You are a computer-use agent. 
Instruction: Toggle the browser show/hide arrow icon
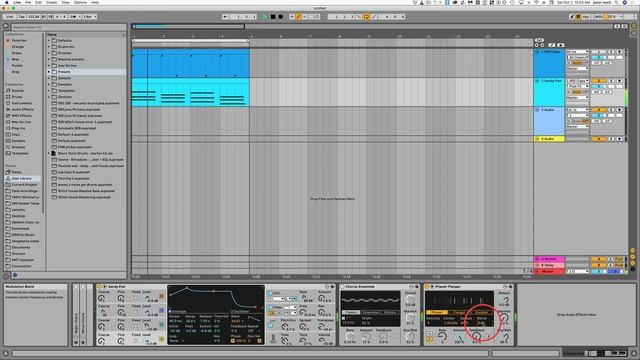pyautogui.click(x=6, y=27)
